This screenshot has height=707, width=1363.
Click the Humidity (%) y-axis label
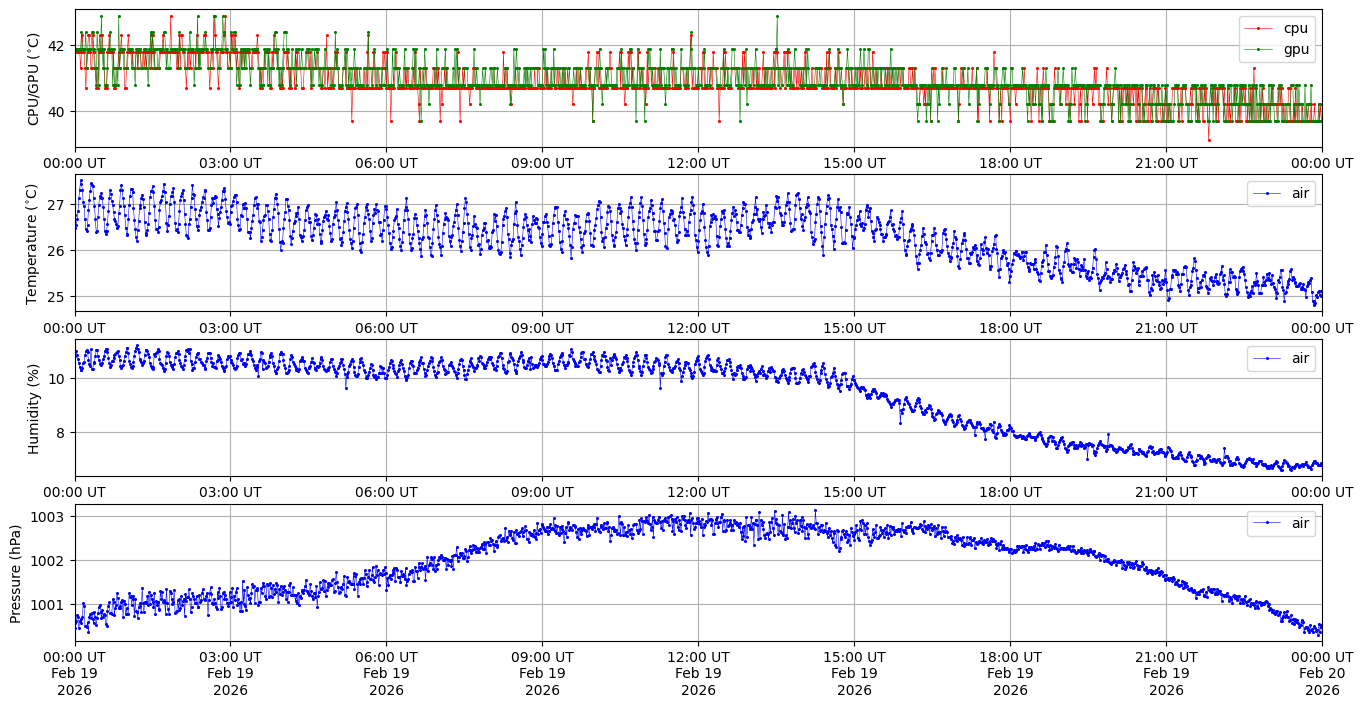(x=33, y=408)
